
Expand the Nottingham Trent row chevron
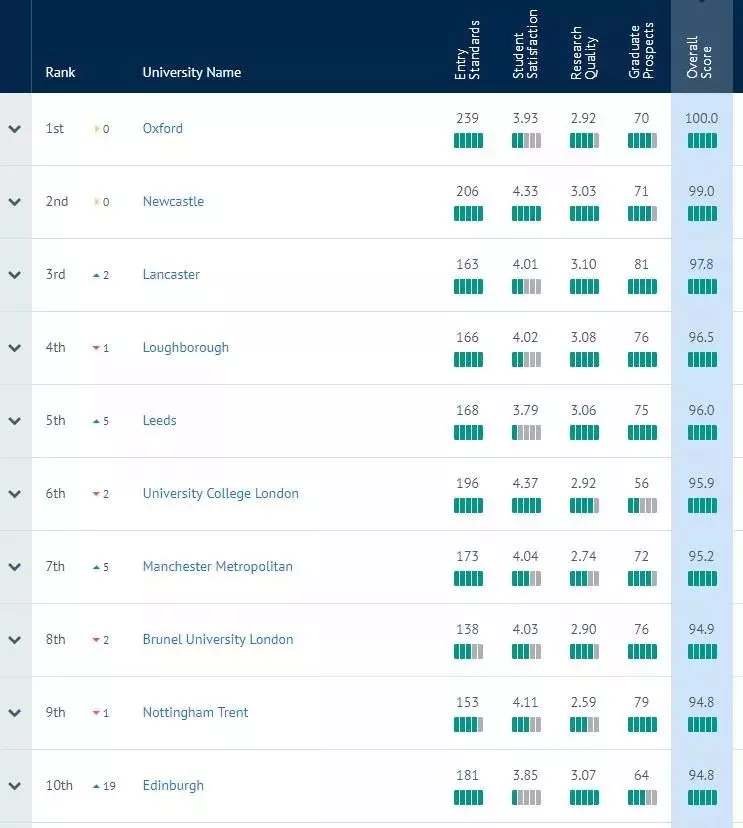tap(15, 713)
